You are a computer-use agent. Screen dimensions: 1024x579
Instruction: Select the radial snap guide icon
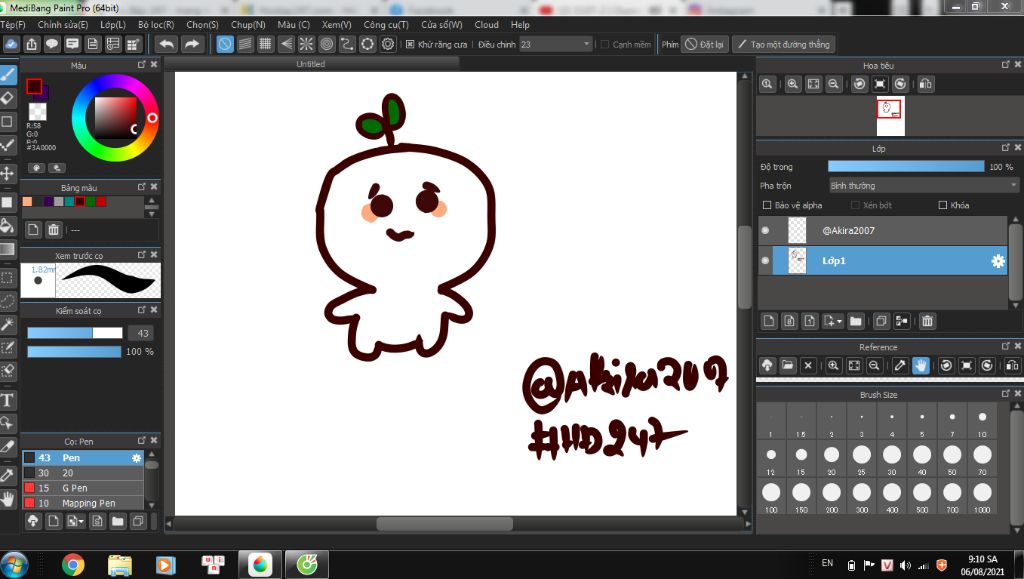coord(306,44)
